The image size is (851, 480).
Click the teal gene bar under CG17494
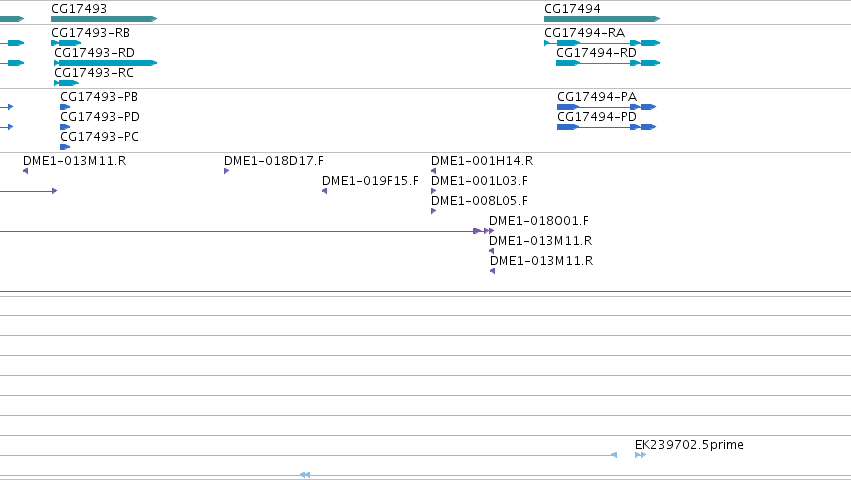[x=602, y=19]
